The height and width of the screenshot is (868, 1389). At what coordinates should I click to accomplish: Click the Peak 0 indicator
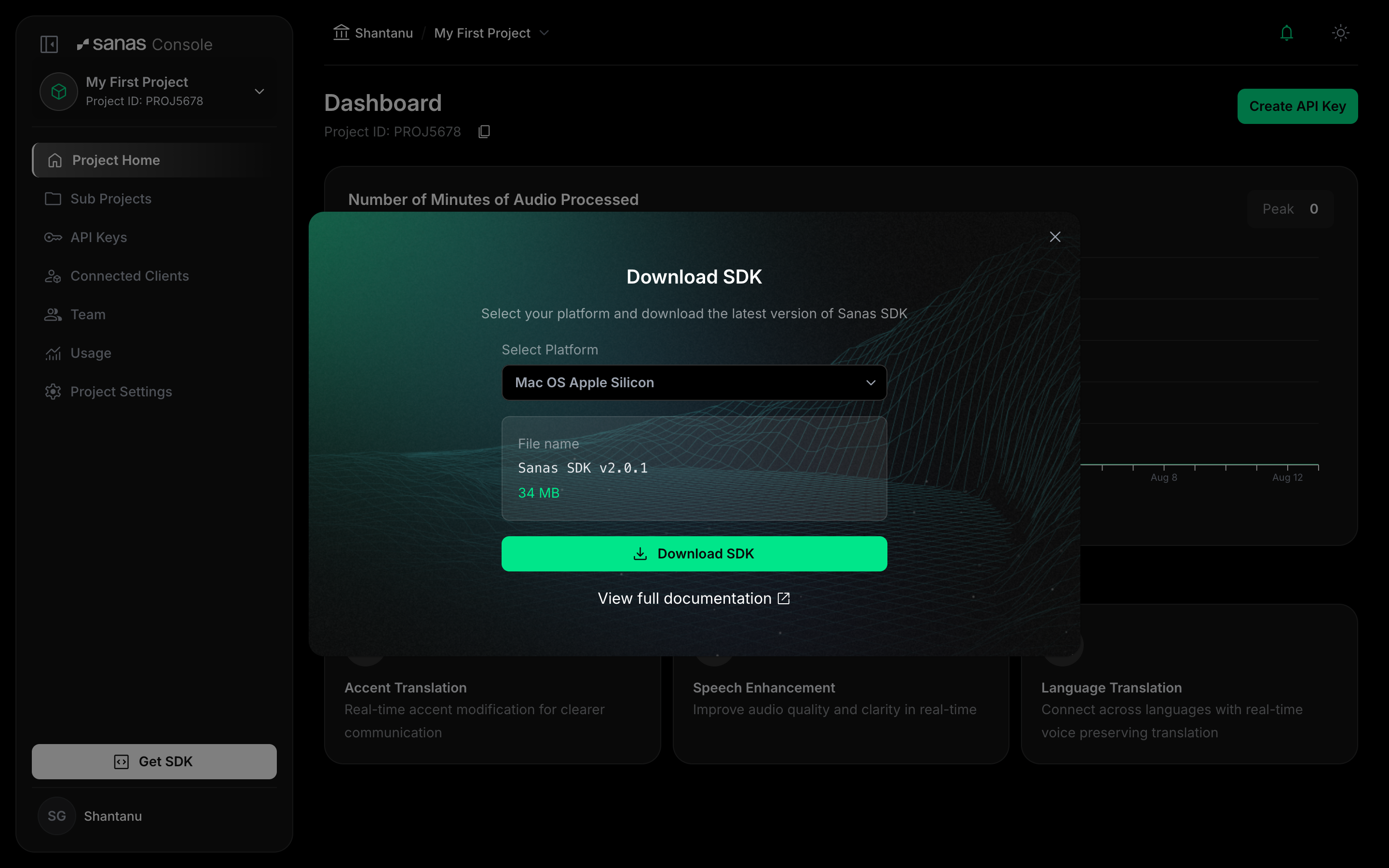1290,209
